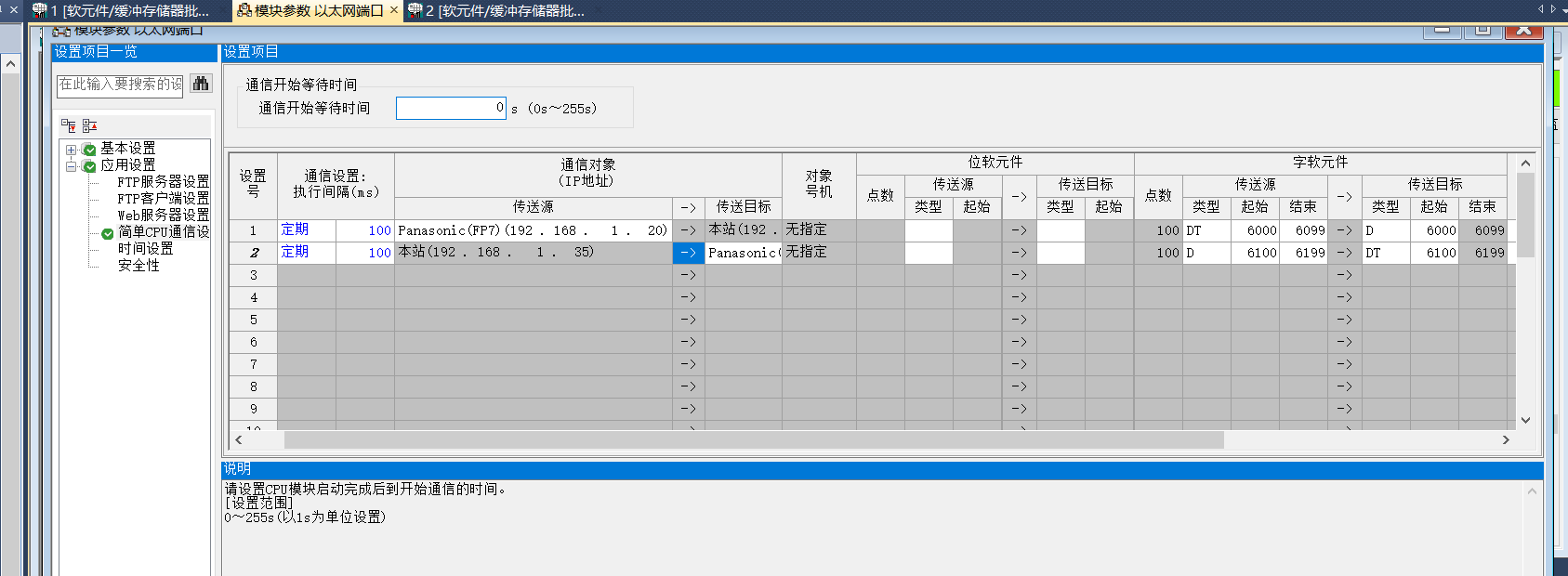
Task: Click the collapse-all tree icon
Action: coord(89,125)
